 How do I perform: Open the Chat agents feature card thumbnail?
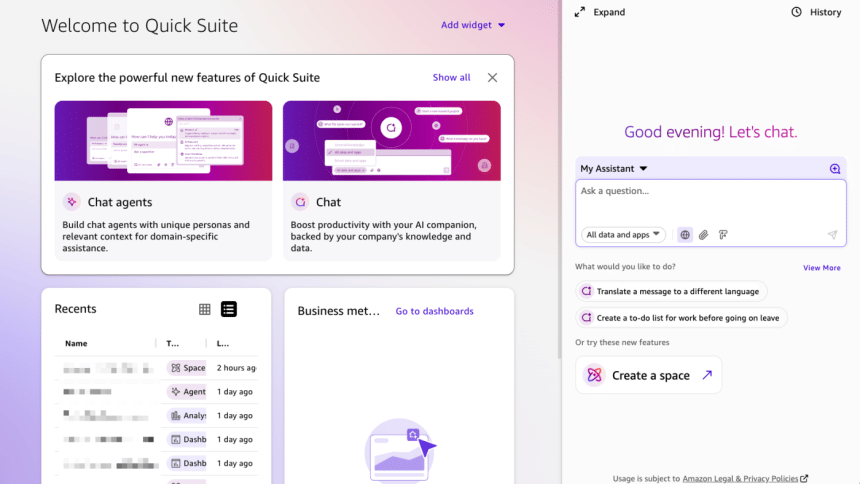[x=163, y=141]
